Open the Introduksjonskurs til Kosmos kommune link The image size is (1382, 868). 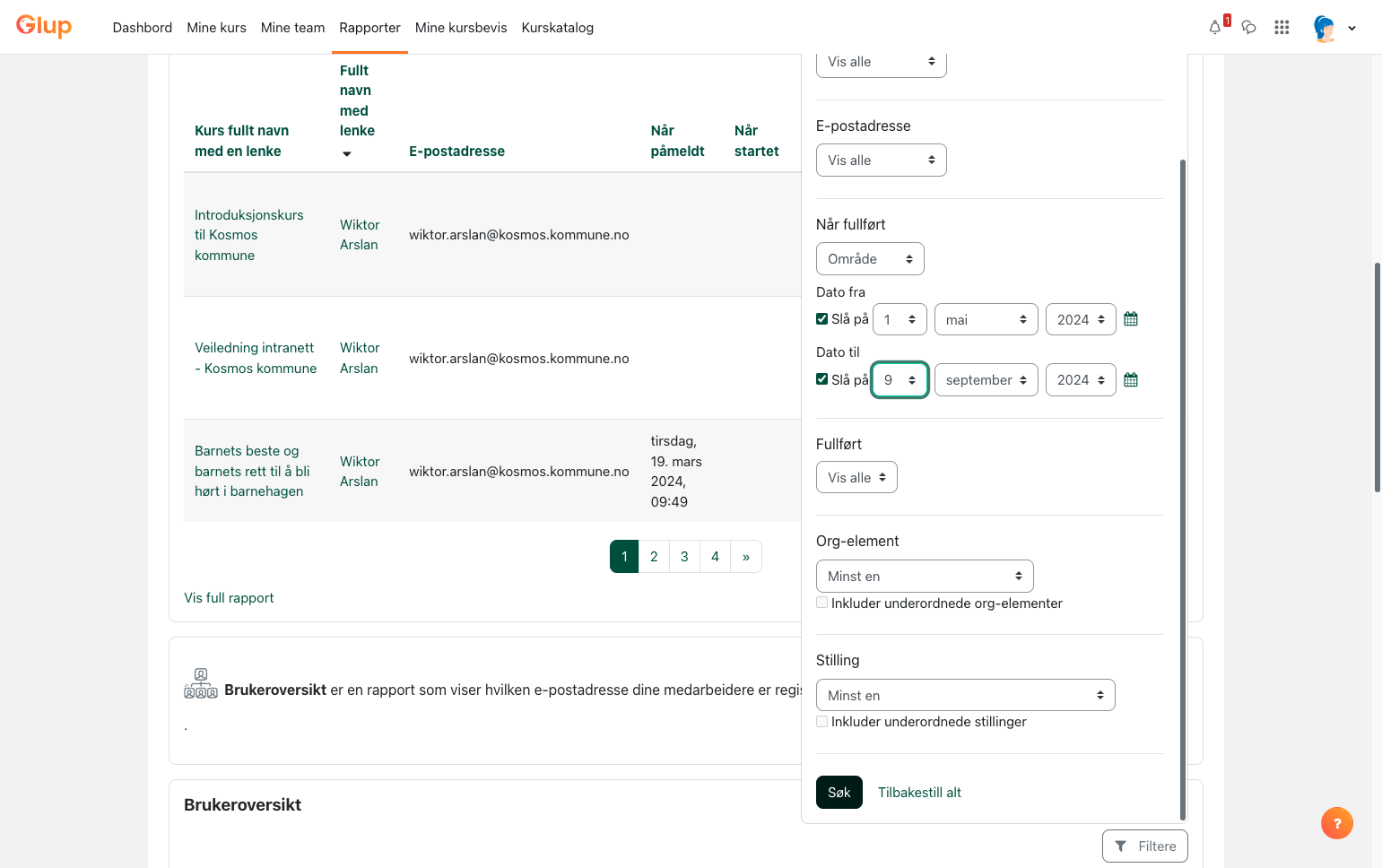[x=249, y=235]
